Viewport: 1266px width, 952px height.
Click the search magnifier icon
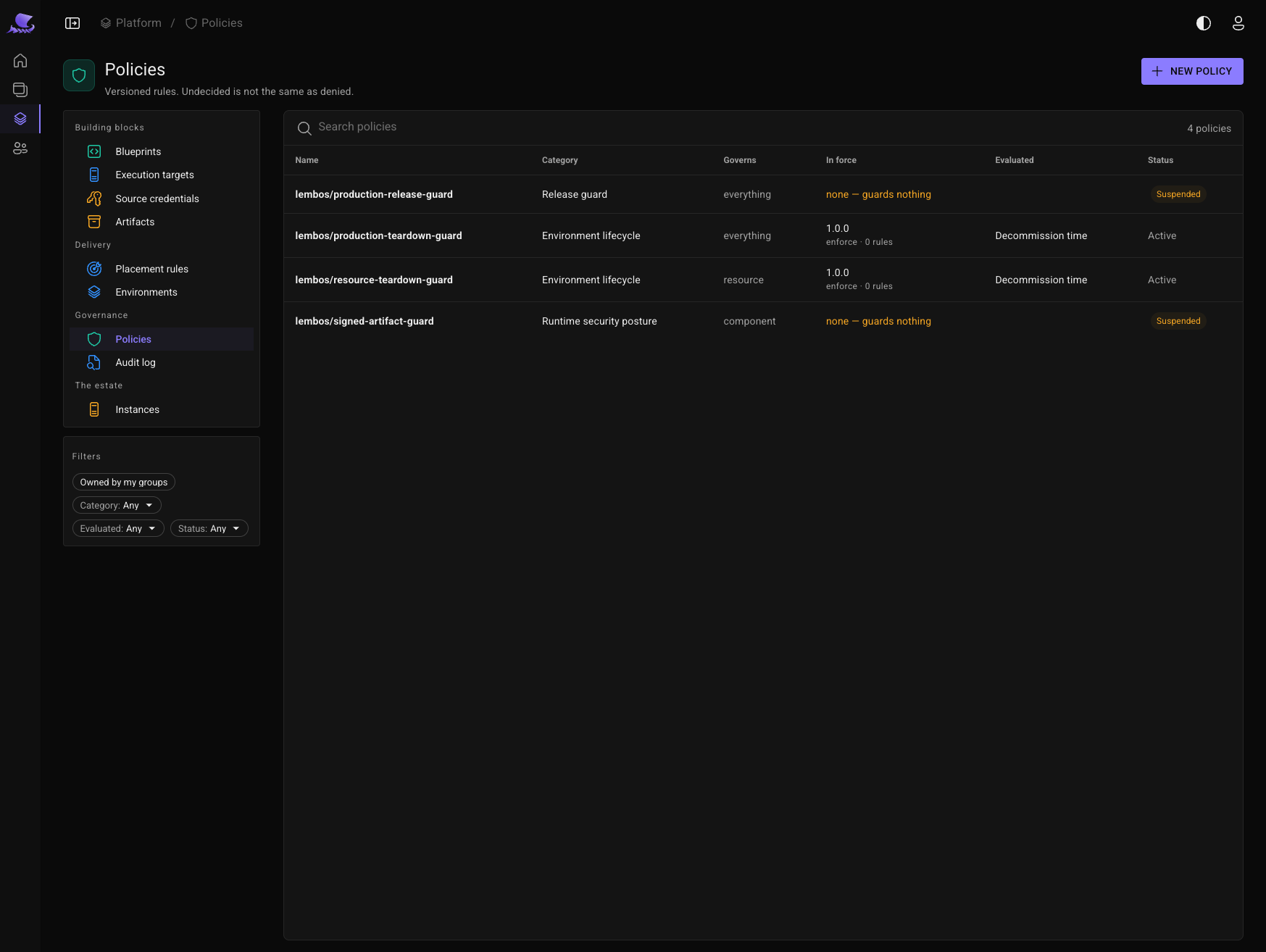tap(304, 128)
